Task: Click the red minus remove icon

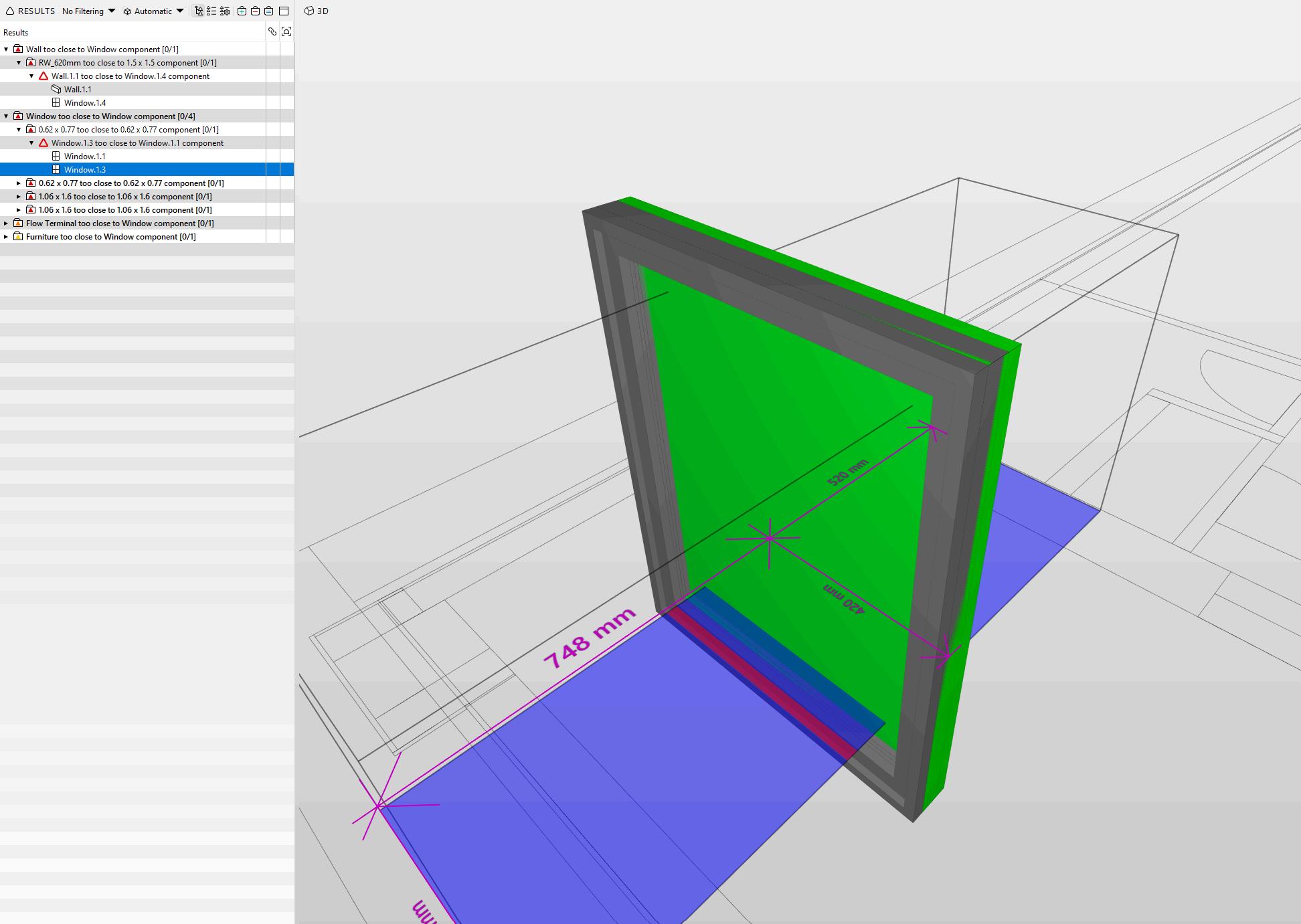Action: point(255,11)
